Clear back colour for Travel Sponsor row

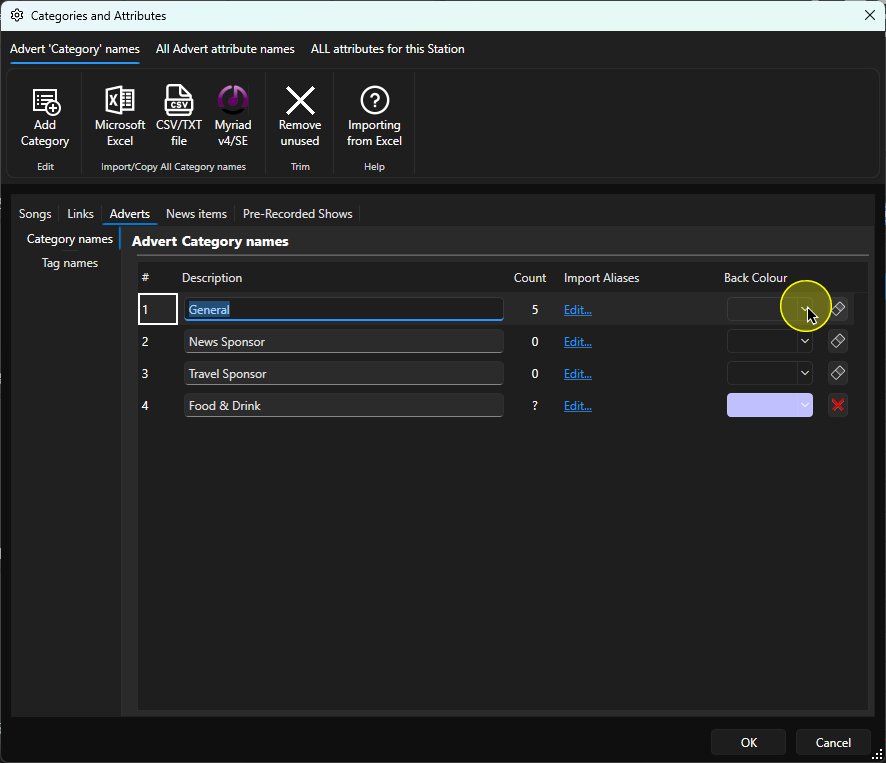(x=837, y=373)
